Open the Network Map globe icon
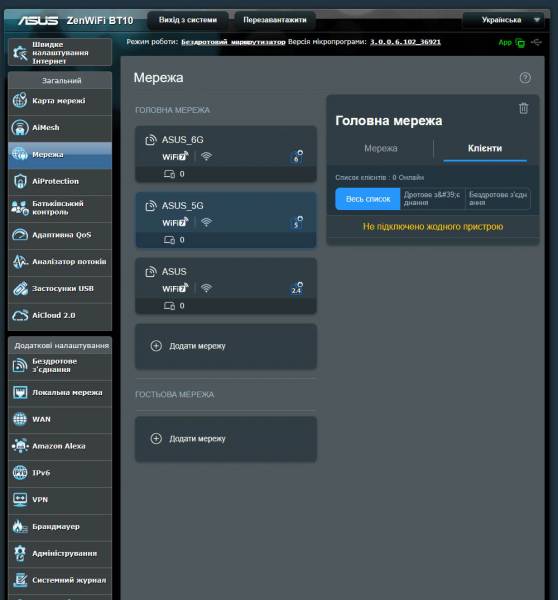Viewport: 558px width, 600px height. 20,101
